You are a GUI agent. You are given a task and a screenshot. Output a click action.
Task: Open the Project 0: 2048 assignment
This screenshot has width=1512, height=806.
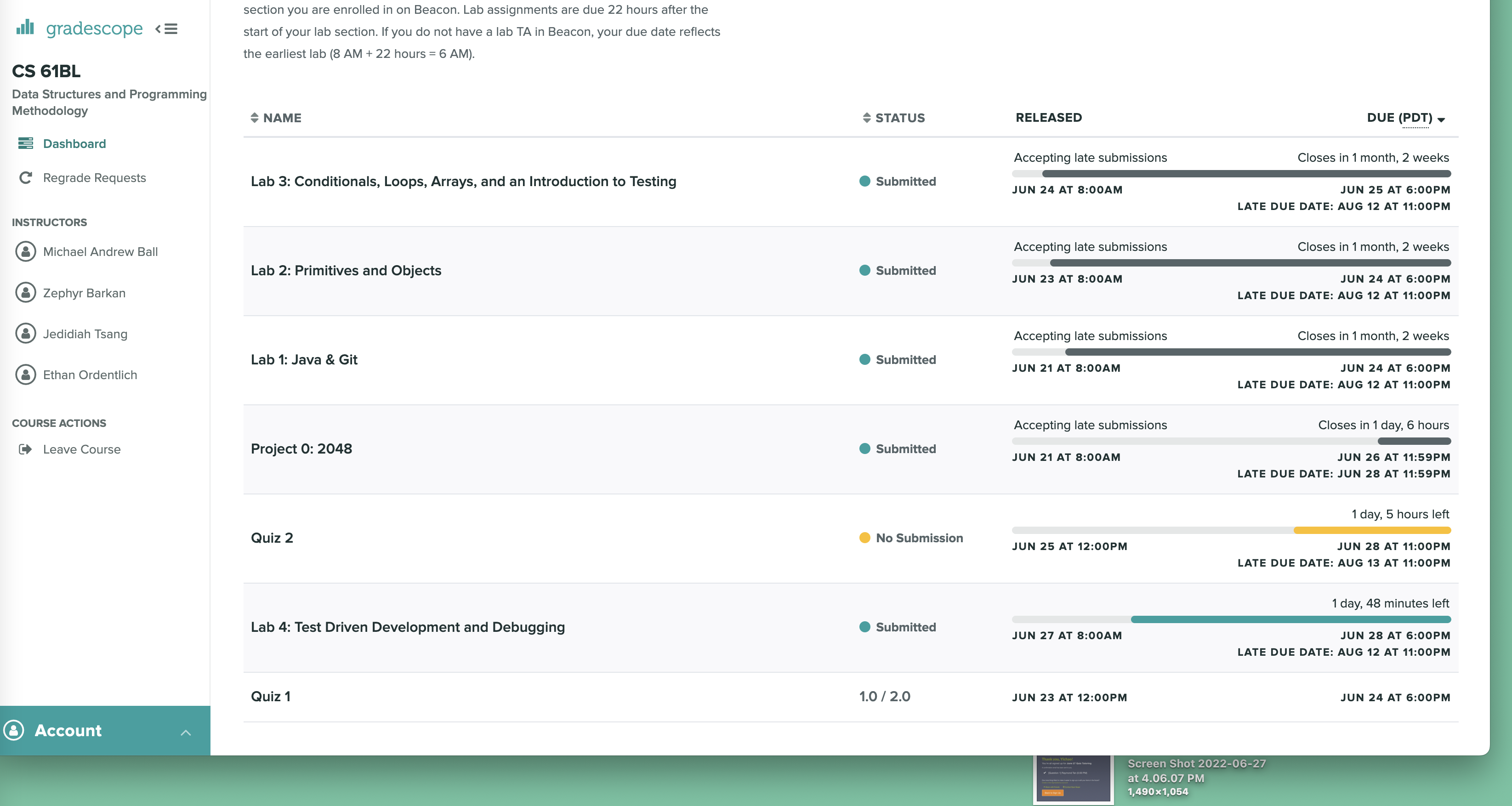301,448
